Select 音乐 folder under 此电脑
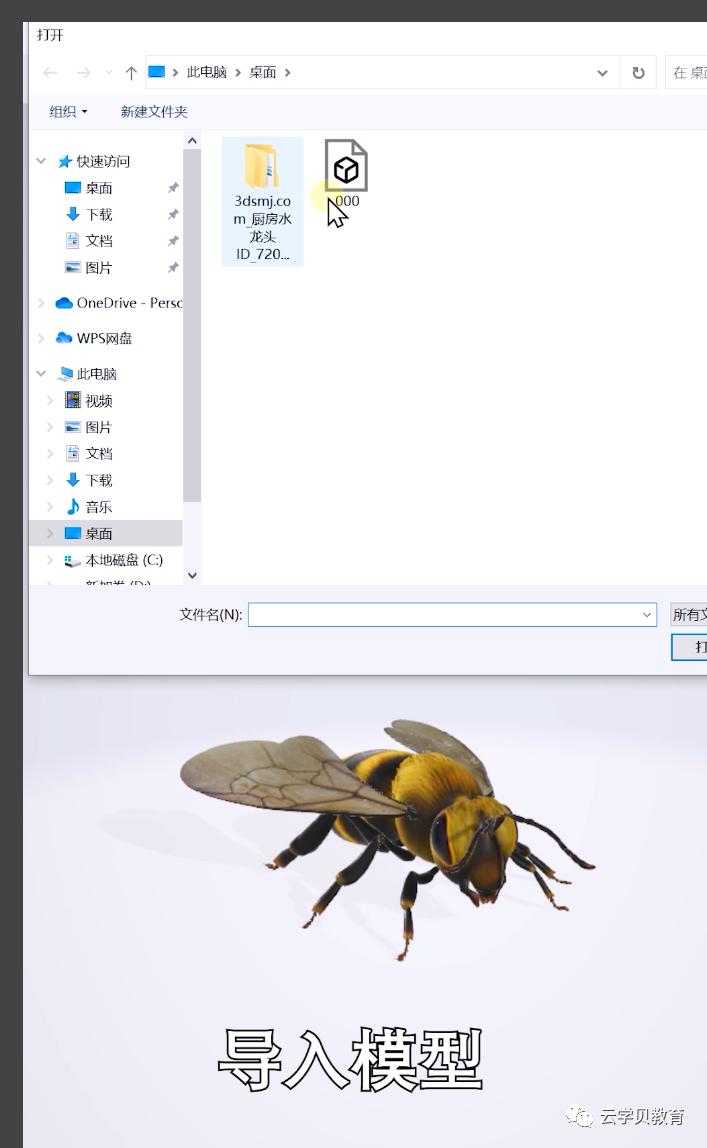The height and width of the screenshot is (1148, 707). (x=98, y=507)
